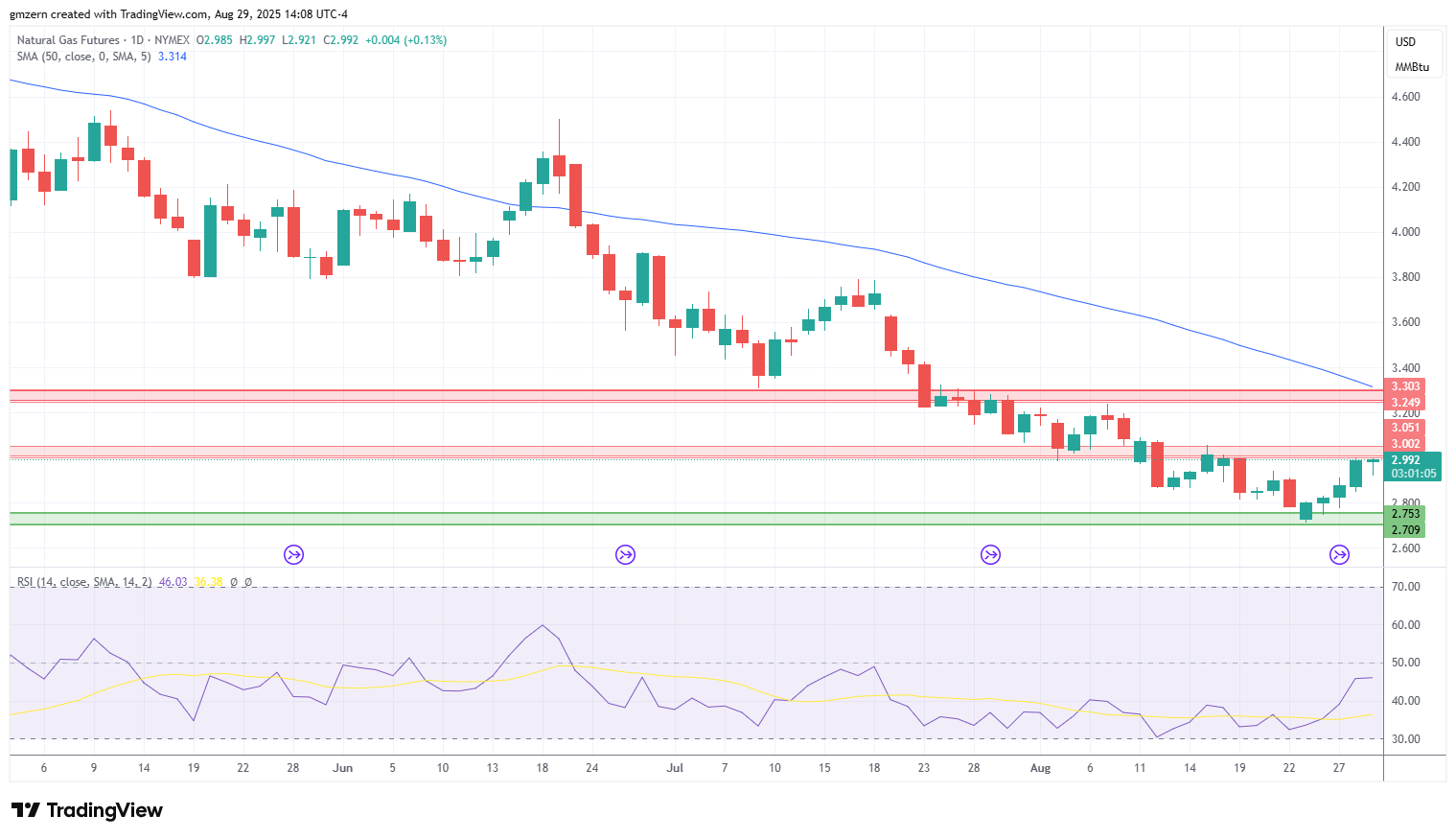1456x839 pixels.
Task: Click the open value O2.985 in header
Action: [214, 40]
